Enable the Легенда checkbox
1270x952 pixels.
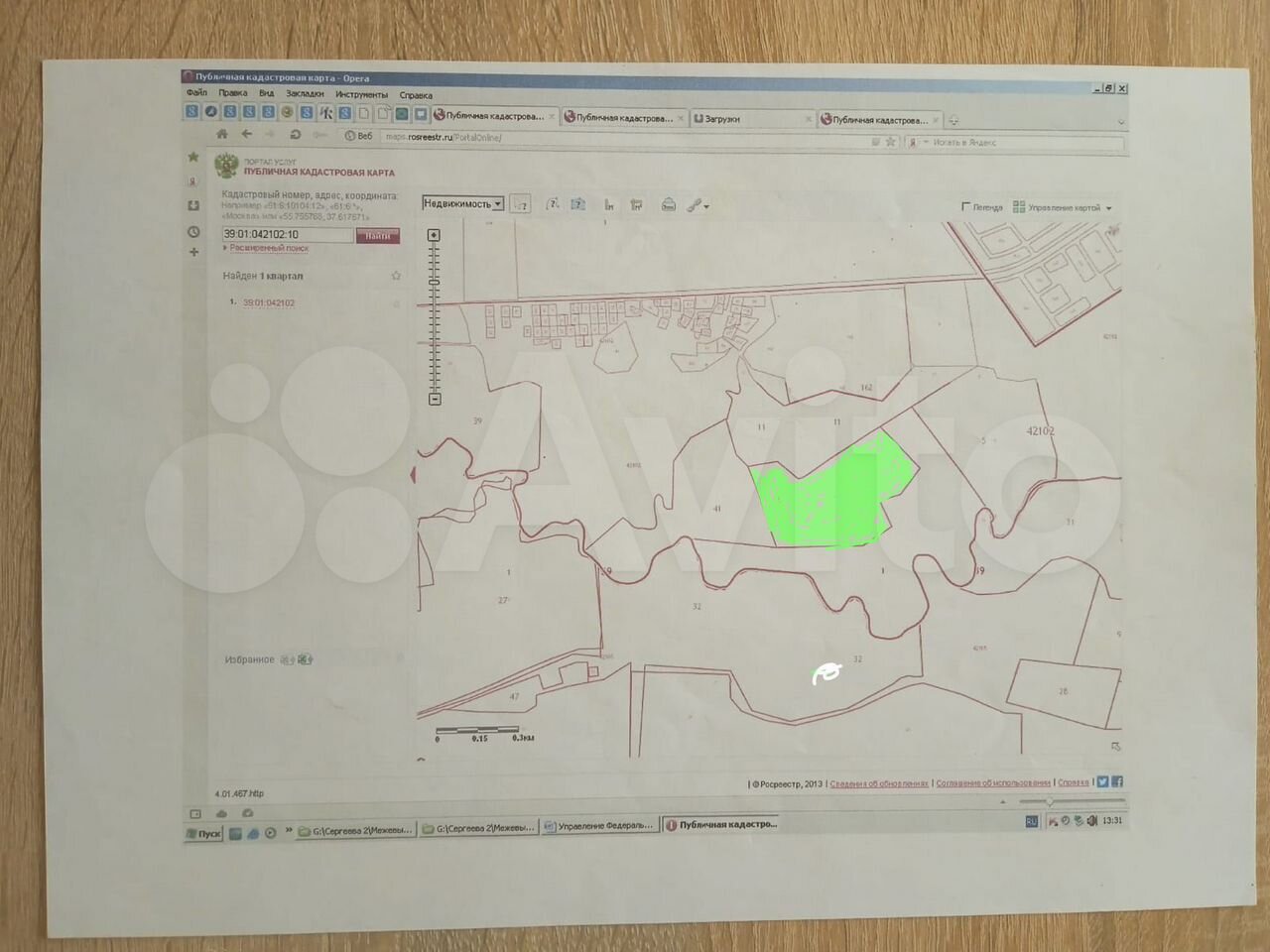[x=965, y=206]
